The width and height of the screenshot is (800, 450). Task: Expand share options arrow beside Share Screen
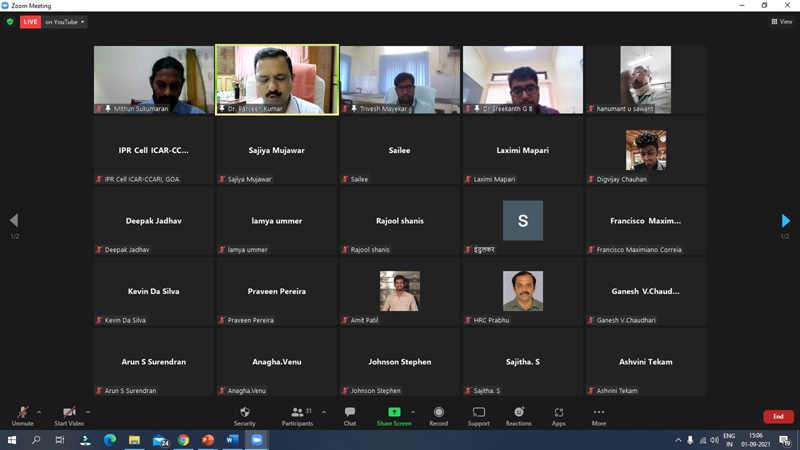pos(413,412)
